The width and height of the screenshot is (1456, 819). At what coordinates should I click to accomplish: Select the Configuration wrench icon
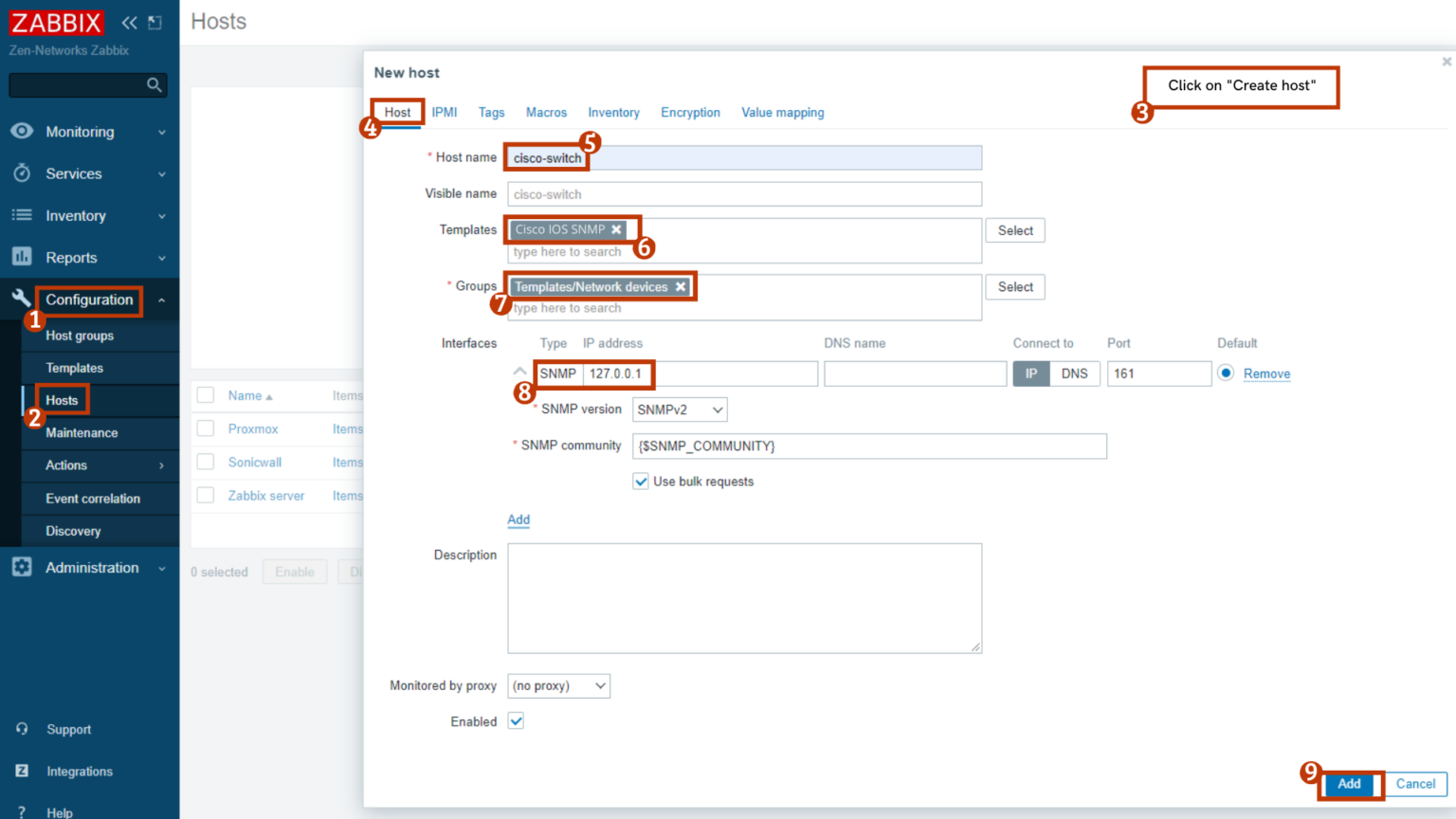pos(19,299)
